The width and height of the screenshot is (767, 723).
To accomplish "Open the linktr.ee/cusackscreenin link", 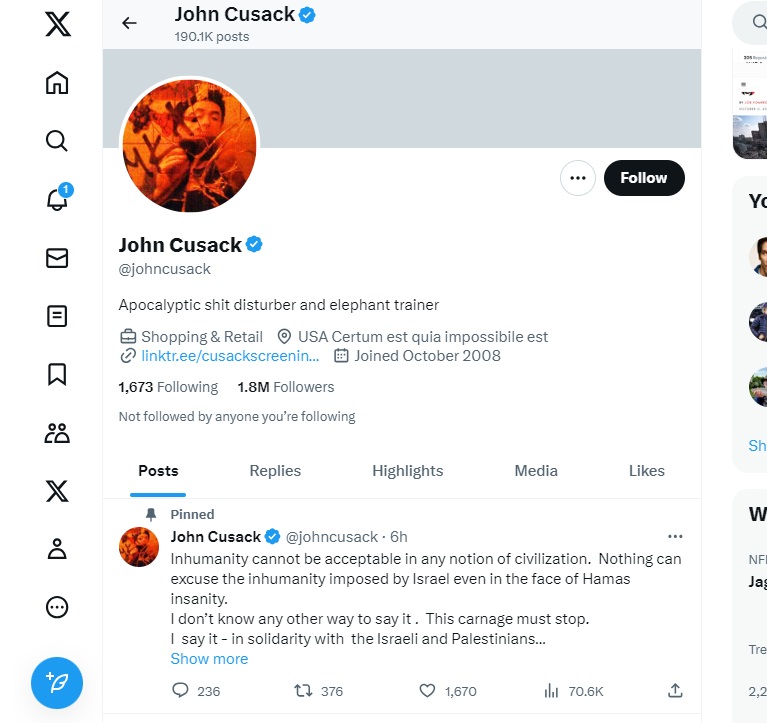I will [230, 356].
